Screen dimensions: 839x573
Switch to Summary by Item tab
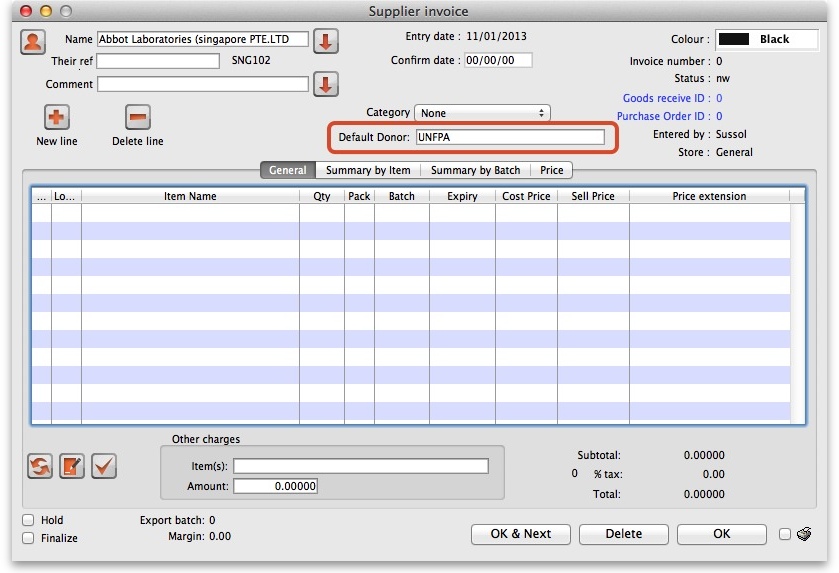coord(368,170)
